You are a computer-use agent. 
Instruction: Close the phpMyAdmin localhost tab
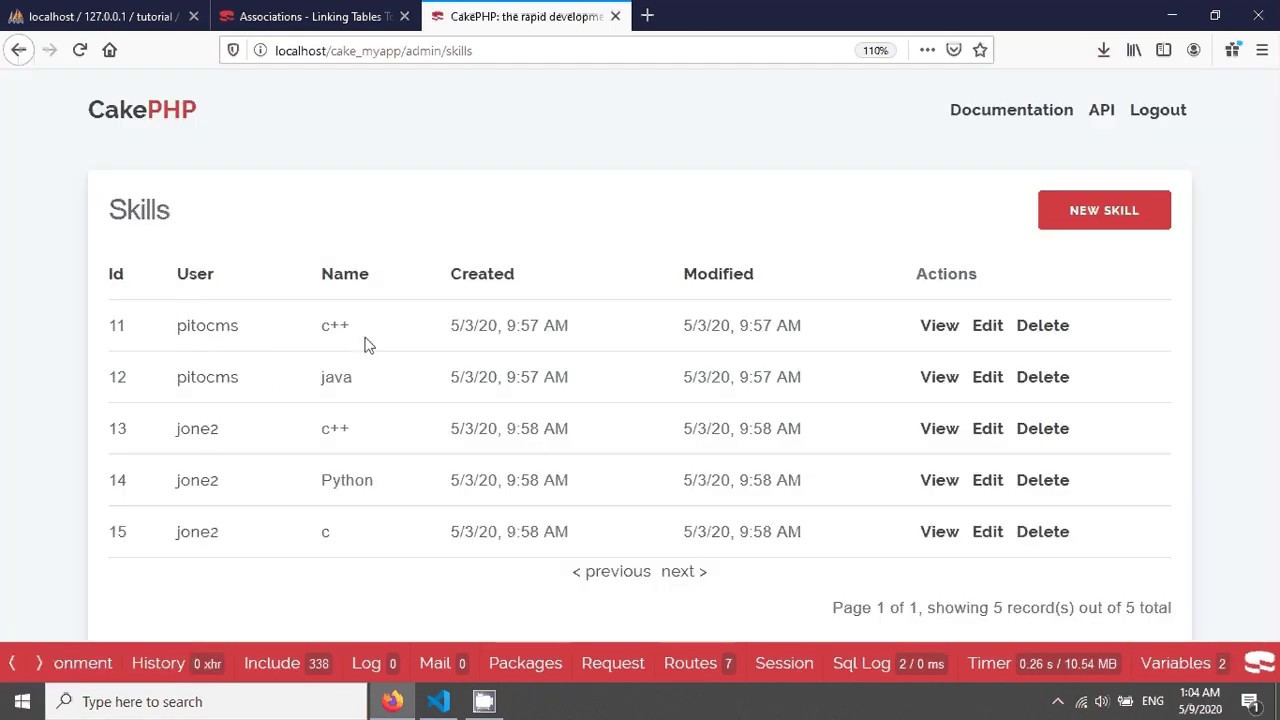click(193, 16)
